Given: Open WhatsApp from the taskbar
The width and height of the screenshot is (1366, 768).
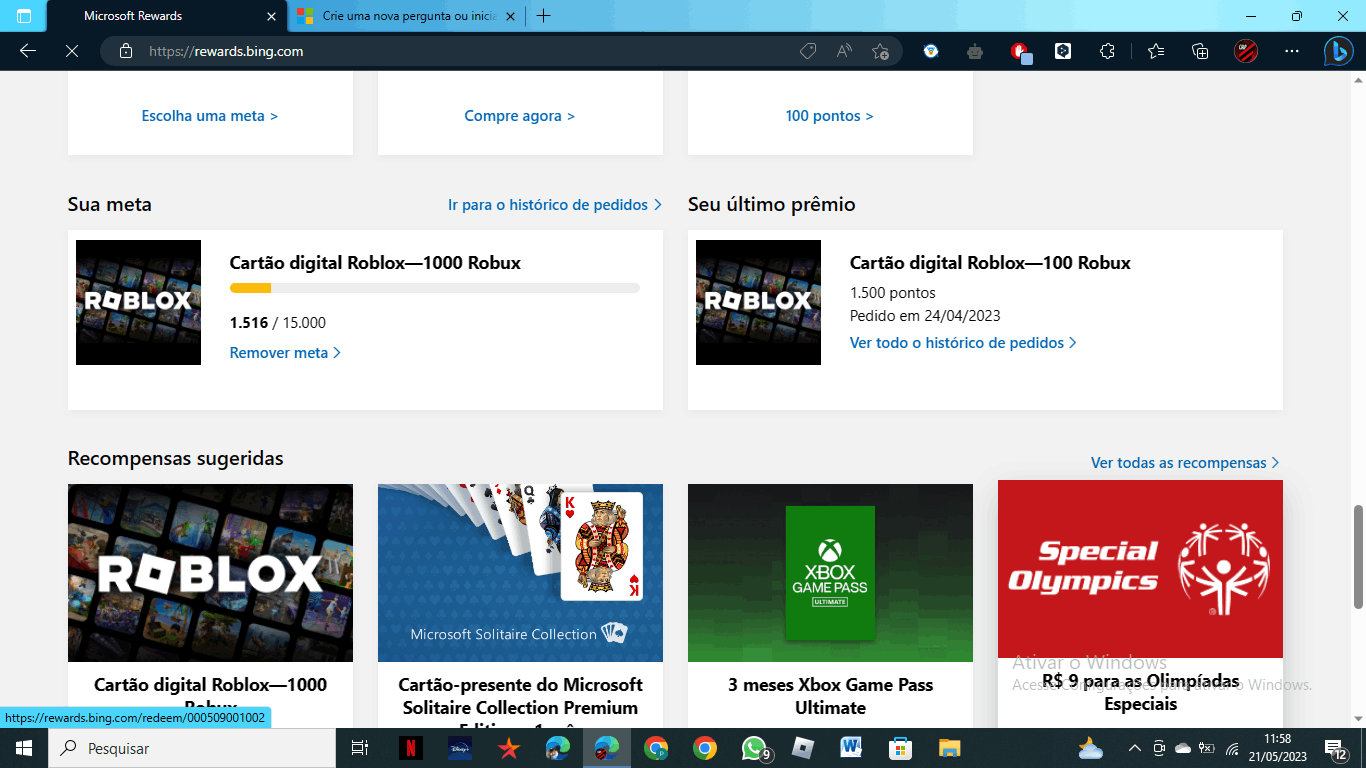Looking at the screenshot, I should [755, 748].
